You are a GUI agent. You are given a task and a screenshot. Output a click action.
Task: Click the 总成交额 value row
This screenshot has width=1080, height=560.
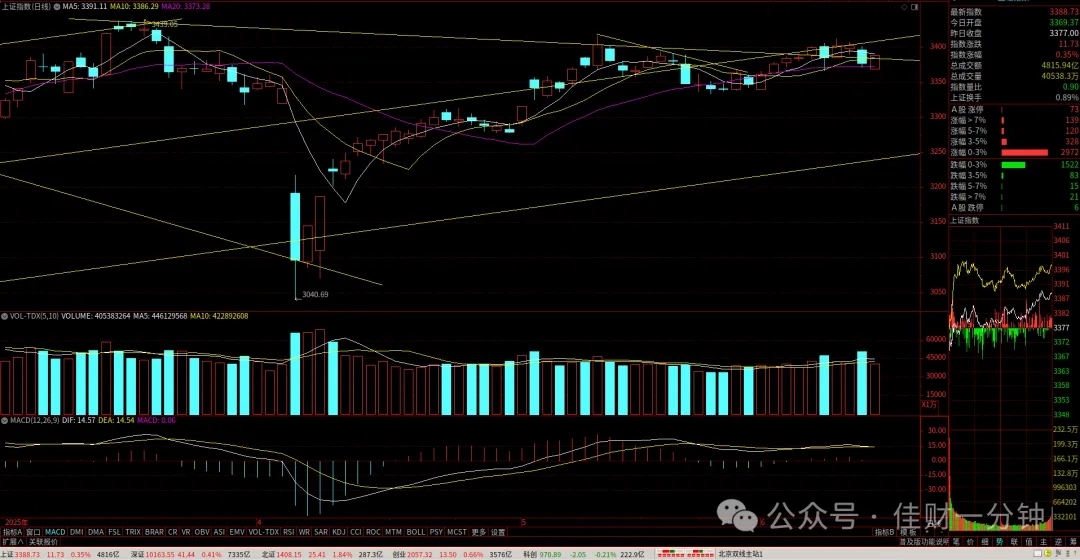(1014, 65)
